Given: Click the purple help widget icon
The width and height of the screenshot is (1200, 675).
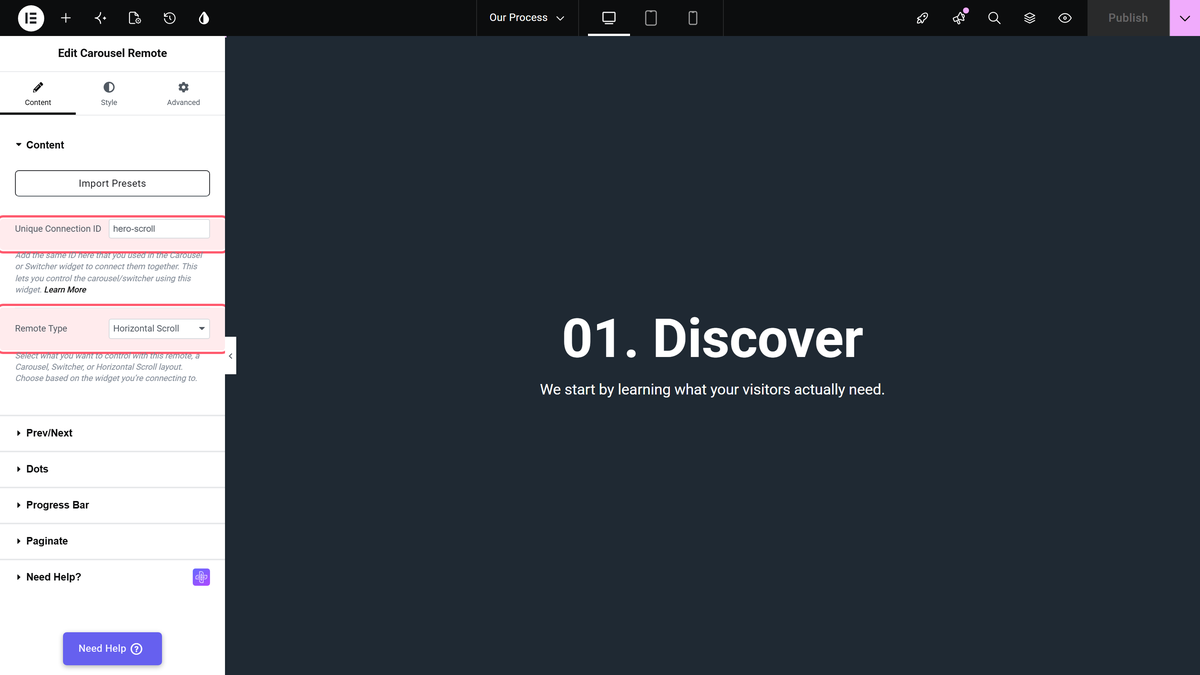Looking at the screenshot, I should (x=201, y=577).
